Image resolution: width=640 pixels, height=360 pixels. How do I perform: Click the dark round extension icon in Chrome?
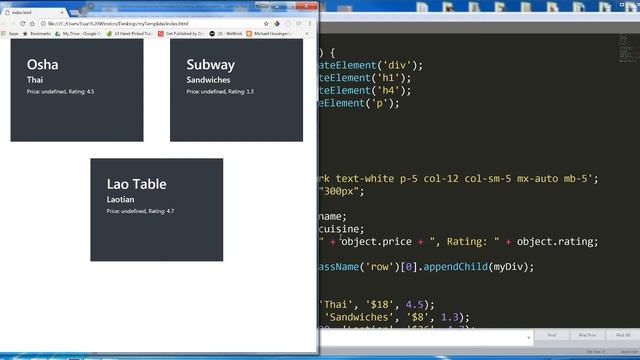coord(277,24)
